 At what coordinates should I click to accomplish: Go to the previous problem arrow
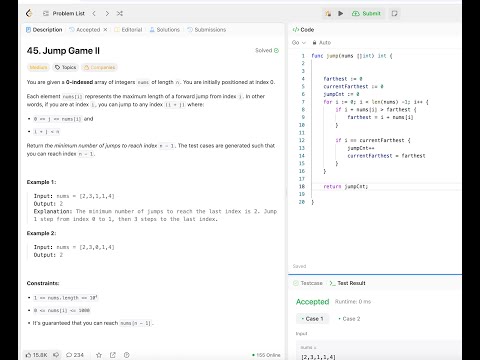tap(94, 13)
